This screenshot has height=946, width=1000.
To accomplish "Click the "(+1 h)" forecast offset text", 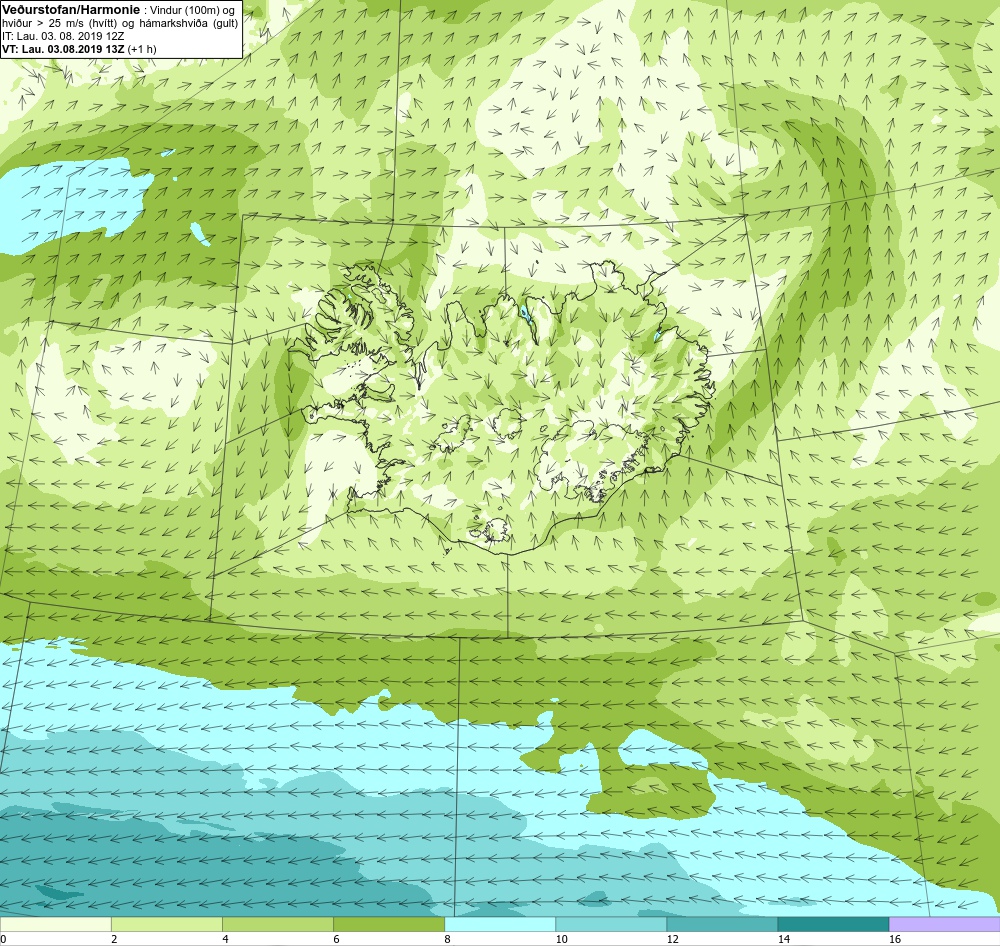I will coord(142,48).
